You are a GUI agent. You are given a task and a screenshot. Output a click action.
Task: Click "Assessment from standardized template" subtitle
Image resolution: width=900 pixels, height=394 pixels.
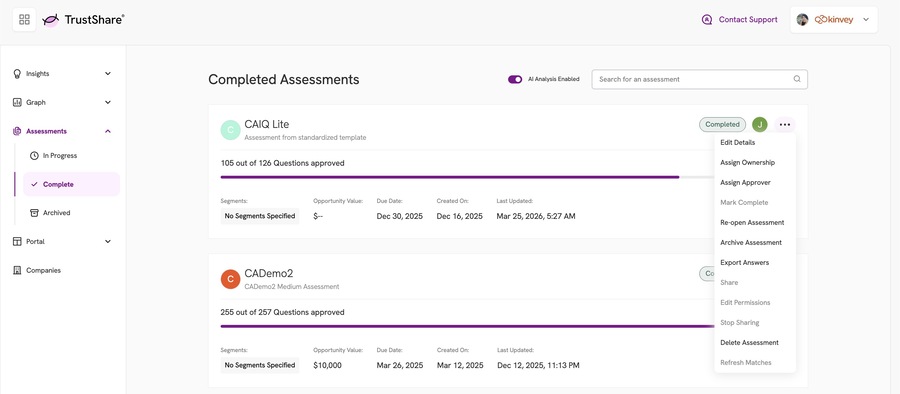(x=305, y=138)
